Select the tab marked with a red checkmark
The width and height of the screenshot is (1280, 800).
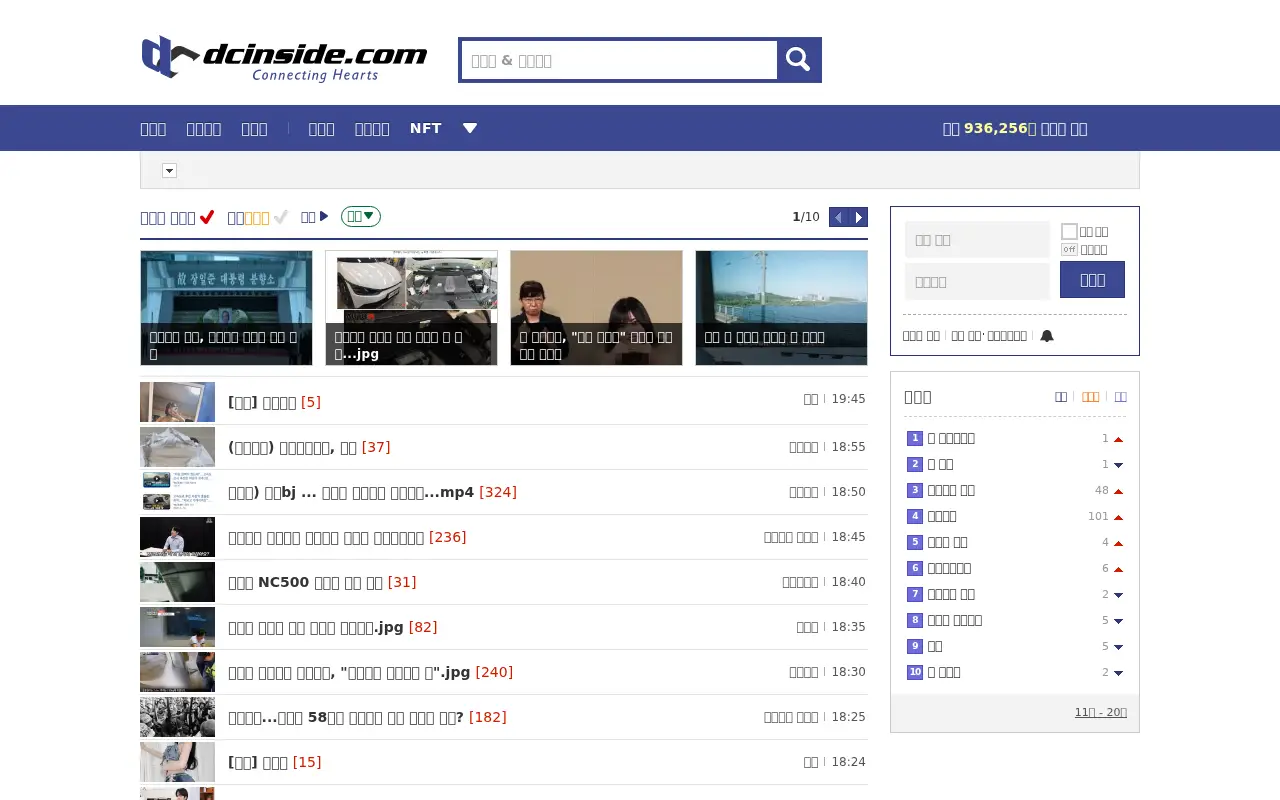pyautogui.click(x=177, y=217)
